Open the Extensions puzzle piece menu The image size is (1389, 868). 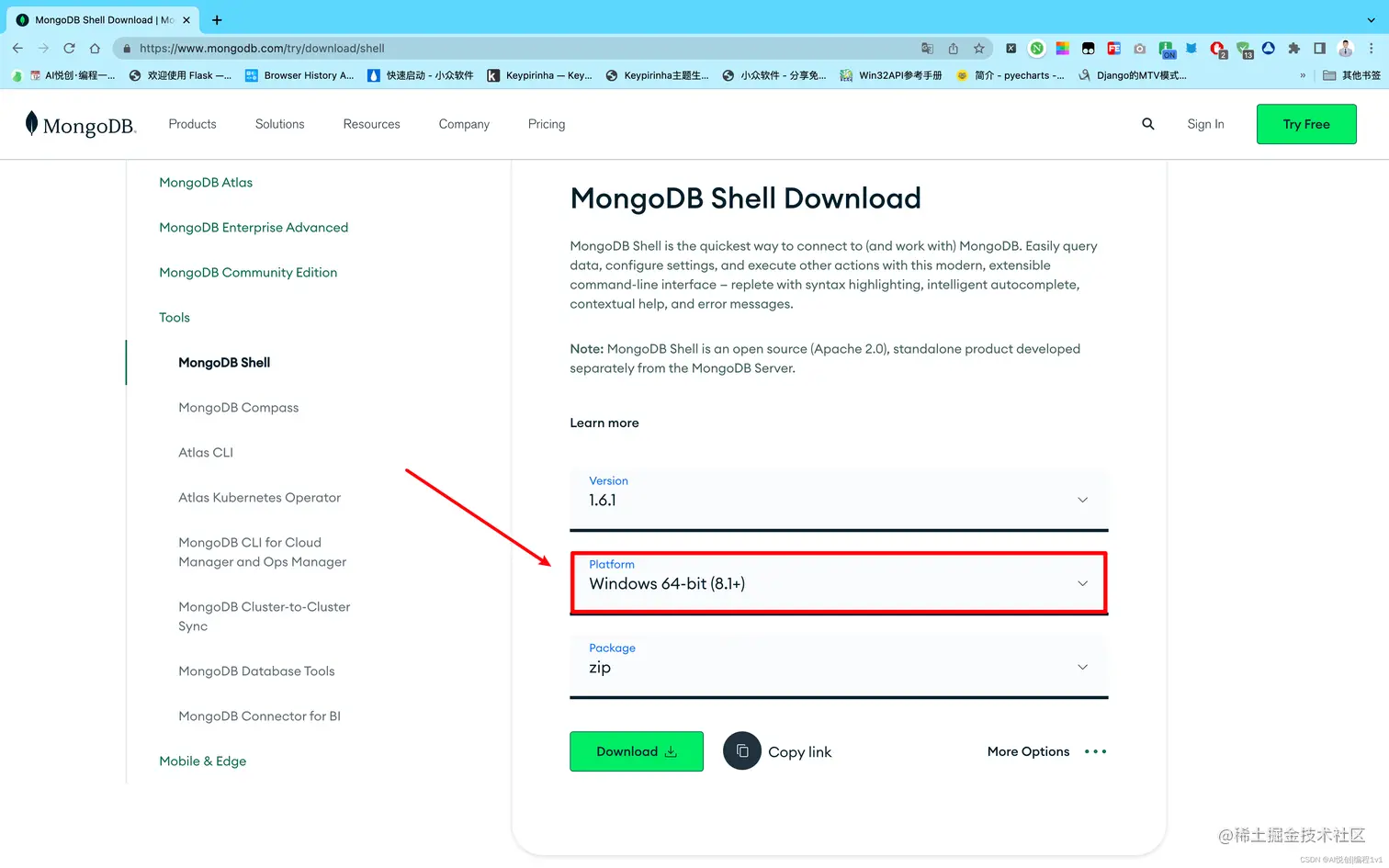tap(1293, 48)
